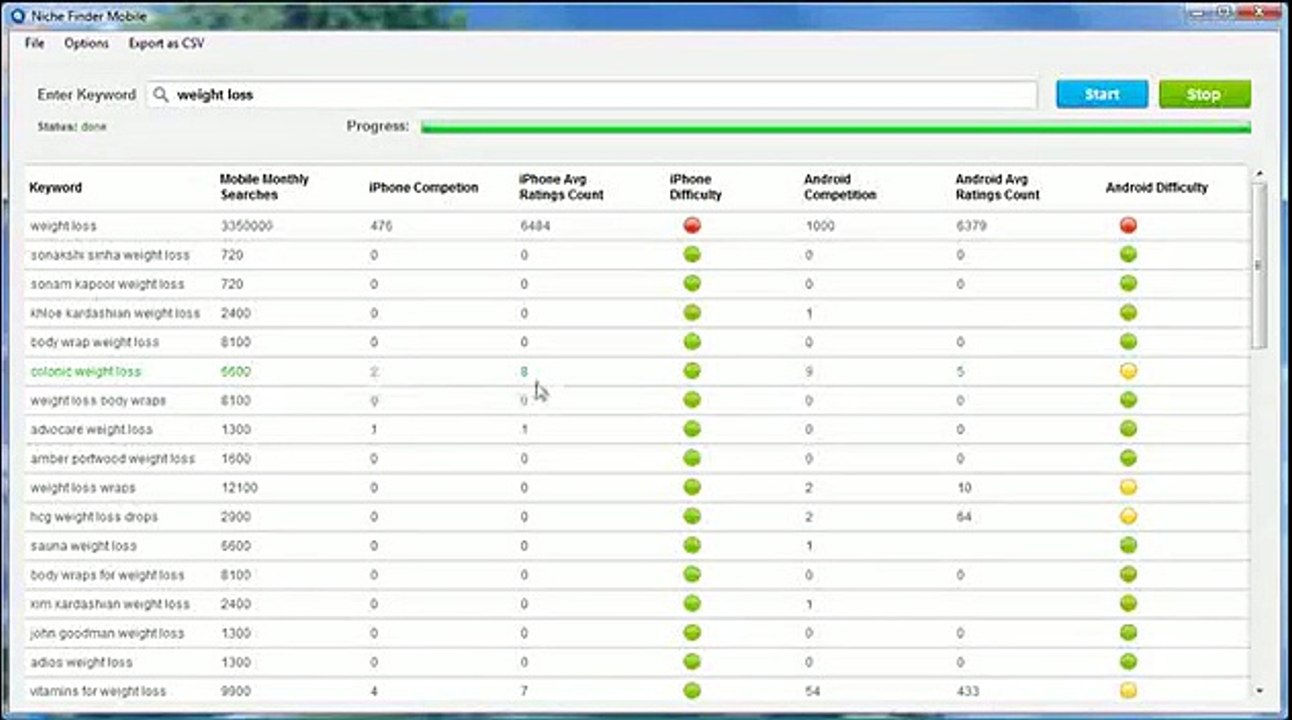
Task: Select the 'hcg weight loss drops' keyword
Action: point(94,517)
